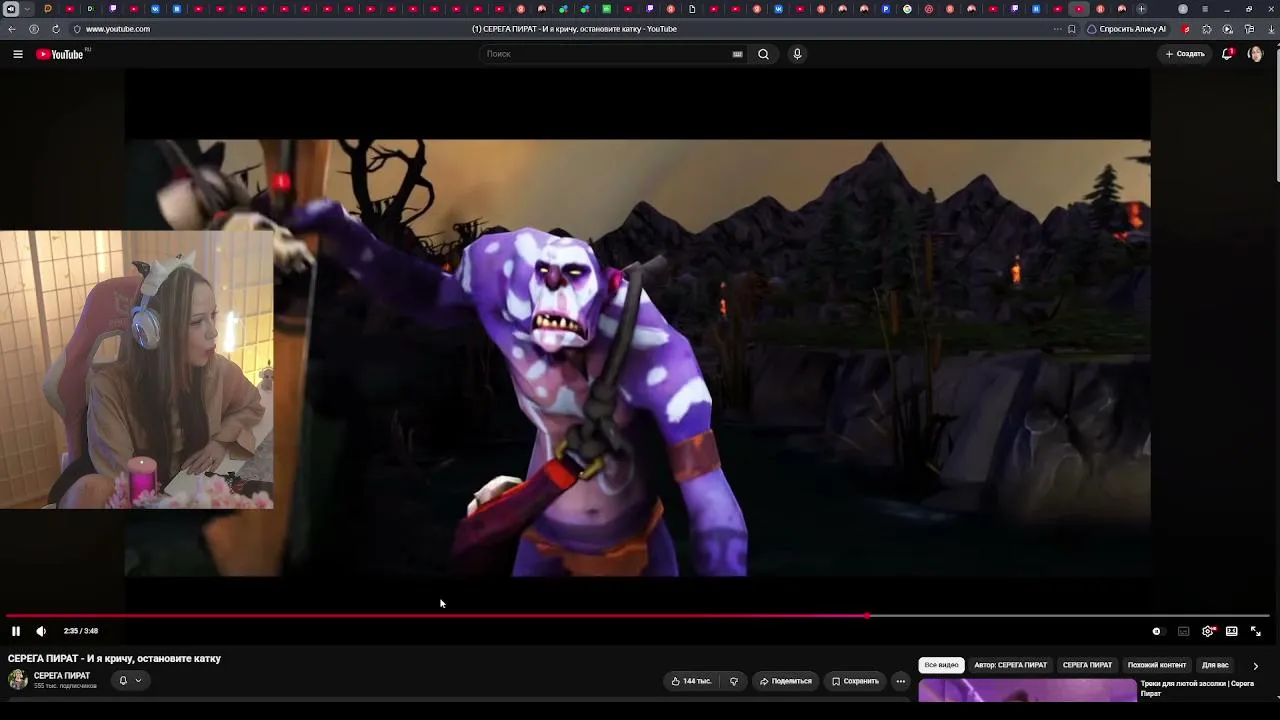Open the on-screen keyboard in search

click(738, 54)
